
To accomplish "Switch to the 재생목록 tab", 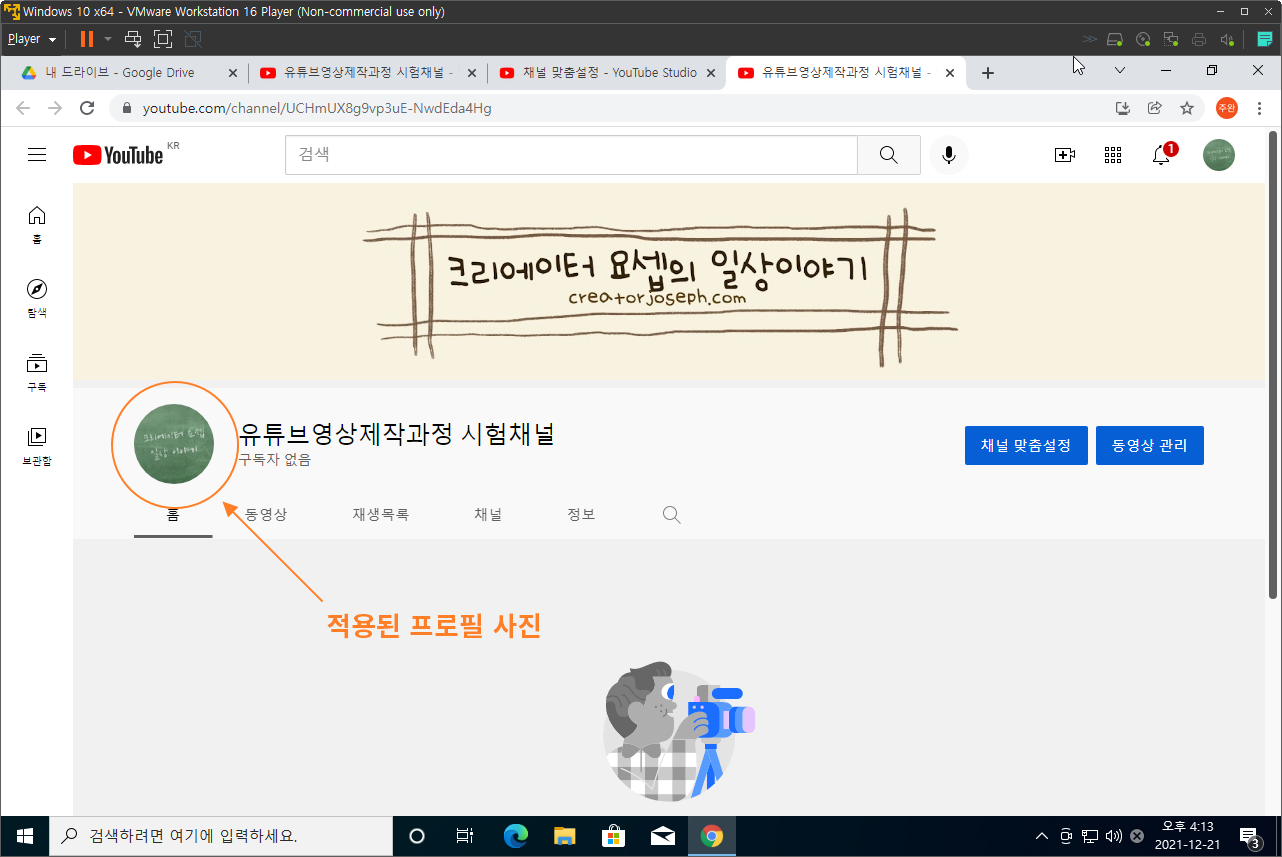I will (x=381, y=515).
